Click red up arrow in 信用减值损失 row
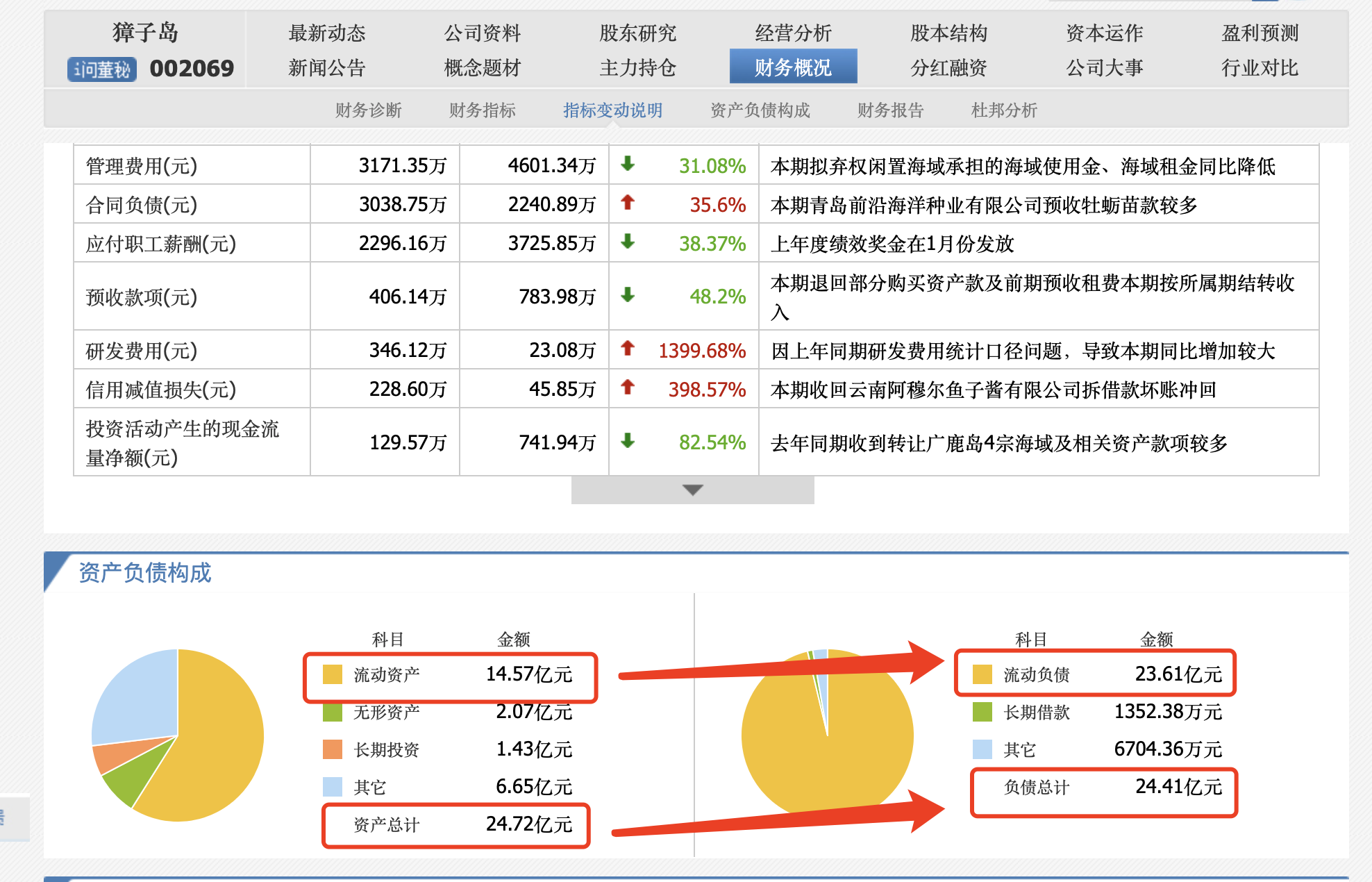 click(628, 388)
